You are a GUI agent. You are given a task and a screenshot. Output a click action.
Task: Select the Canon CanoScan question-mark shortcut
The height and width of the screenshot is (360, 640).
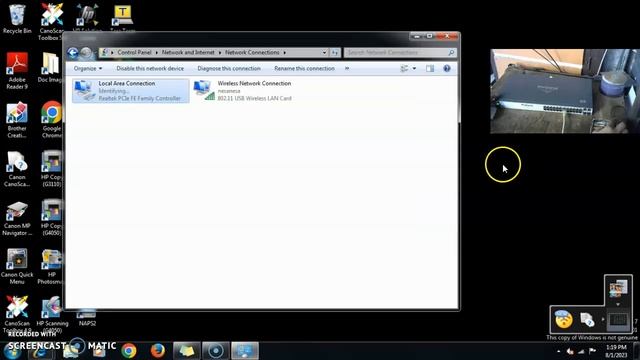click(17, 169)
